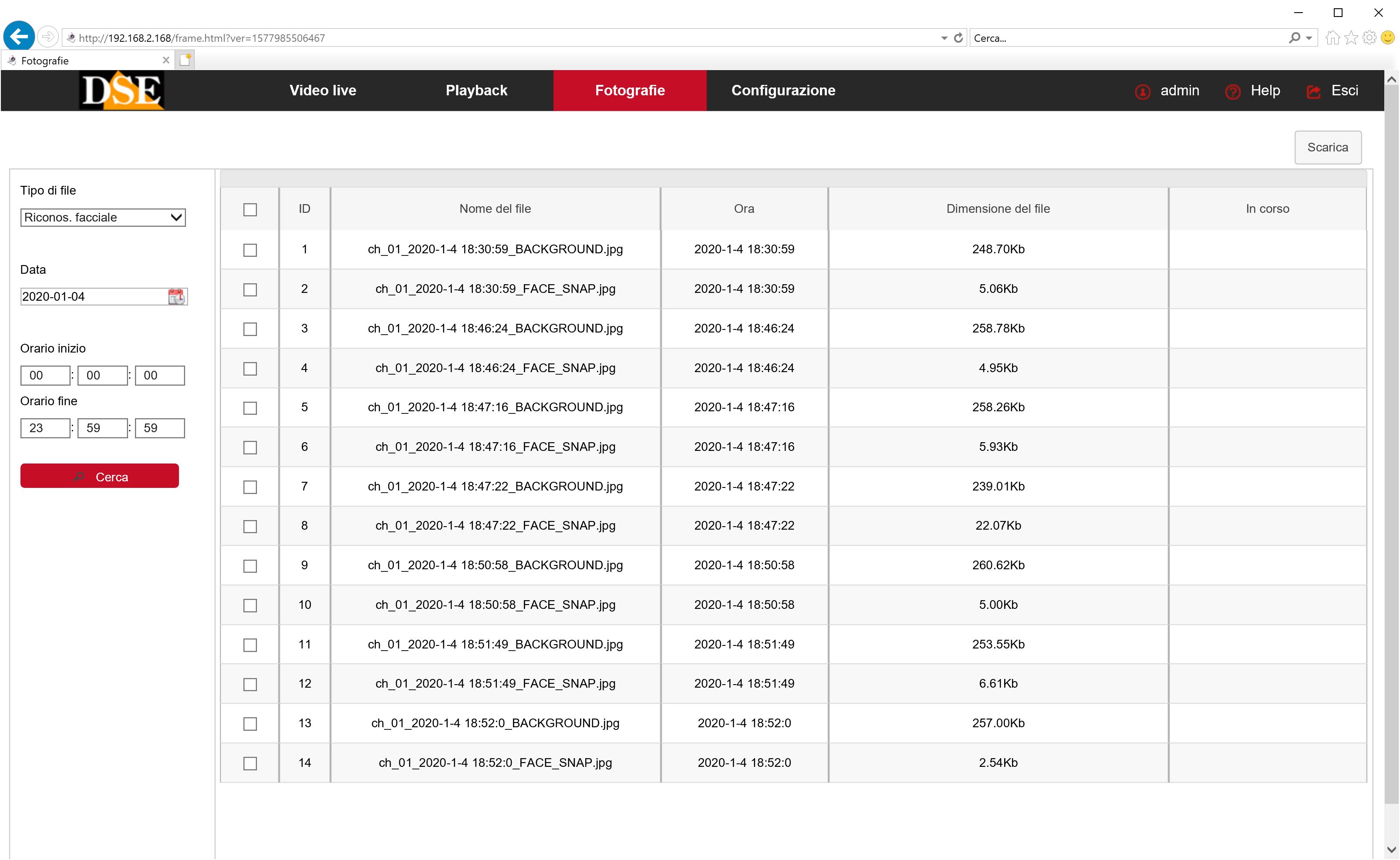The width and height of the screenshot is (1400, 860).
Task: Expand the address bar history dropdown
Action: pyautogui.click(x=944, y=37)
